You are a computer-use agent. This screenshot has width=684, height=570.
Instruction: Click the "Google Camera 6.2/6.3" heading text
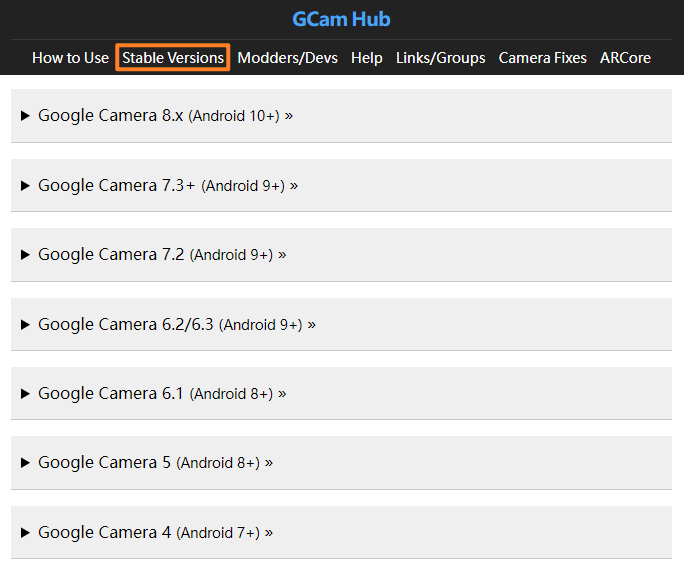pos(126,324)
